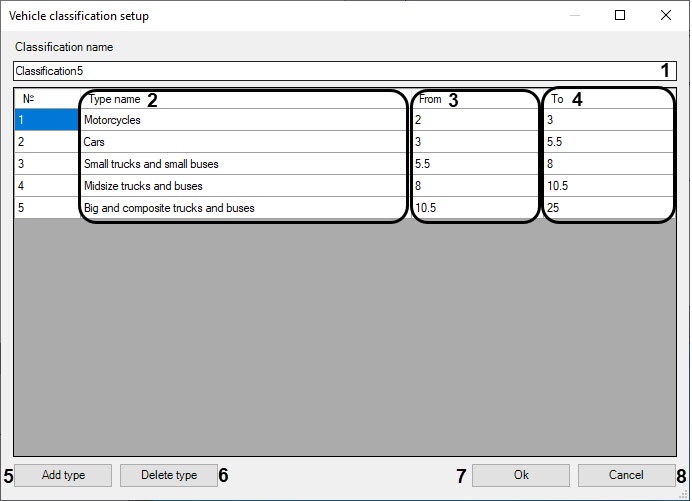Viewport: 692px width, 501px height.
Task: Click From value 8 in Midsize trucks row
Action: pos(477,186)
